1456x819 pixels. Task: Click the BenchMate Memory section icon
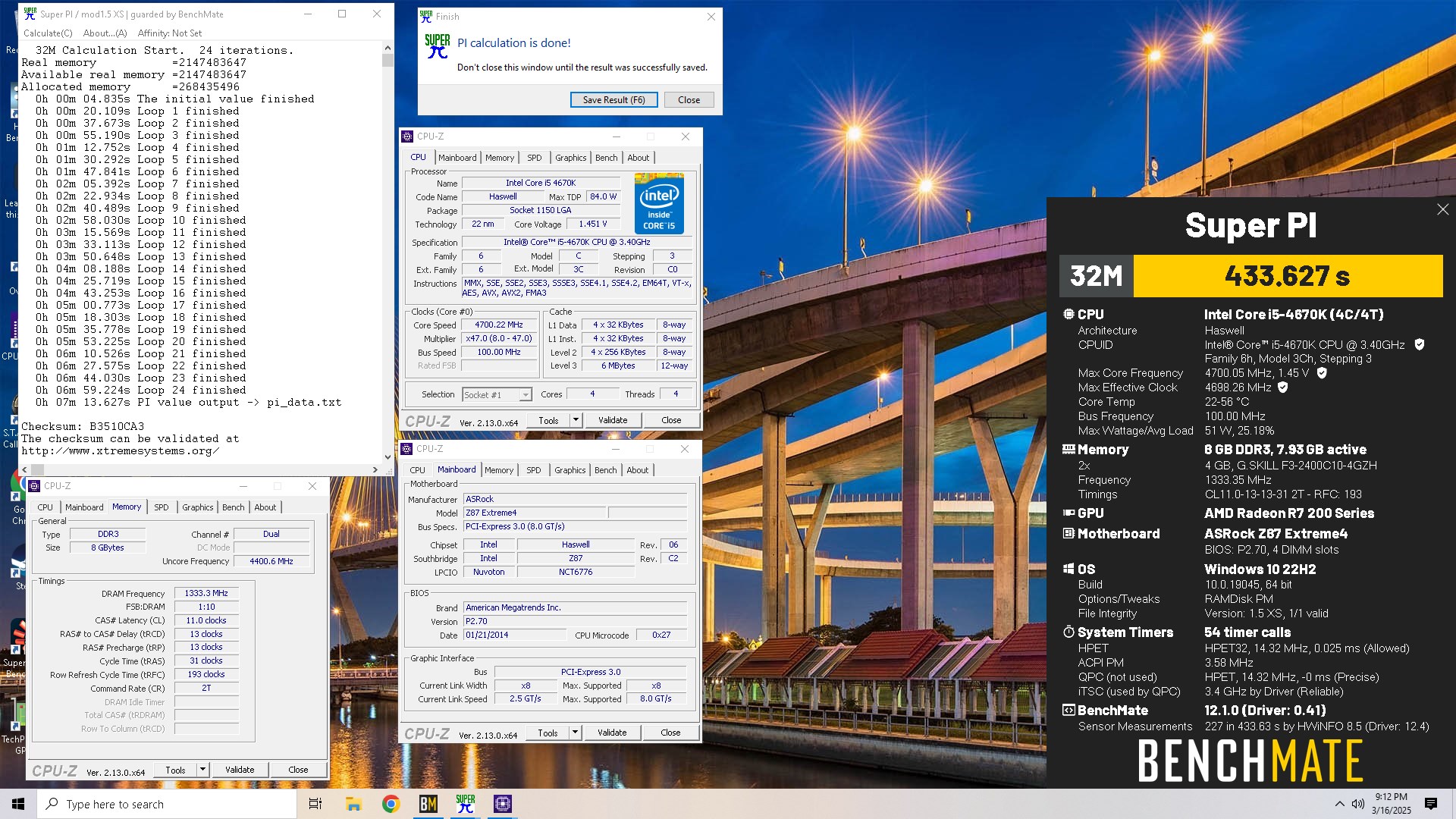pos(1068,449)
